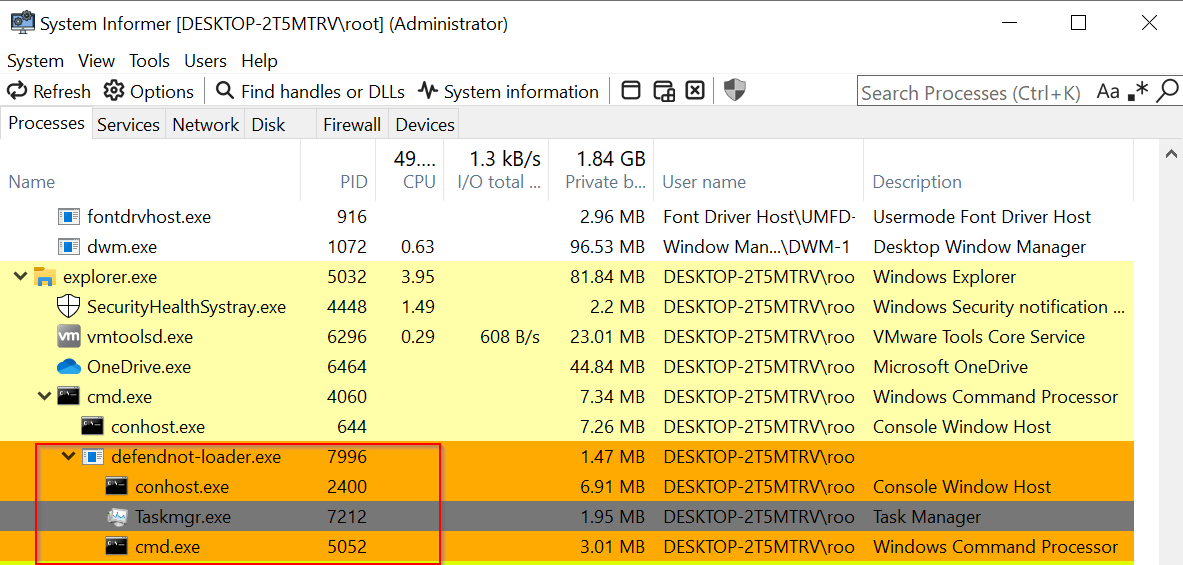The height and width of the screenshot is (565, 1183).
Task: Click the boxed X kill window icon
Action: (x=695, y=91)
